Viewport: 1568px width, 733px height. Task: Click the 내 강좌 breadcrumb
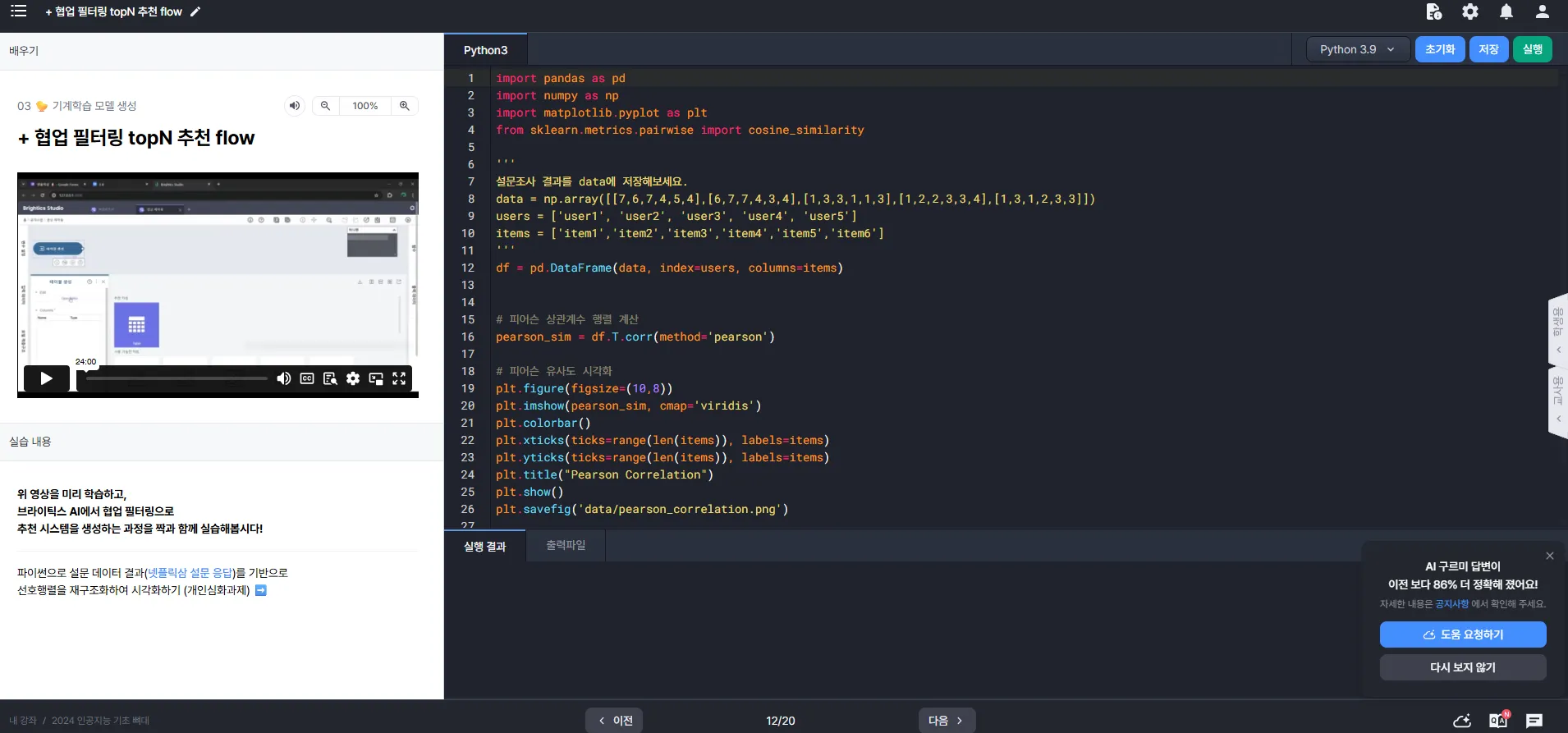pos(23,721)
